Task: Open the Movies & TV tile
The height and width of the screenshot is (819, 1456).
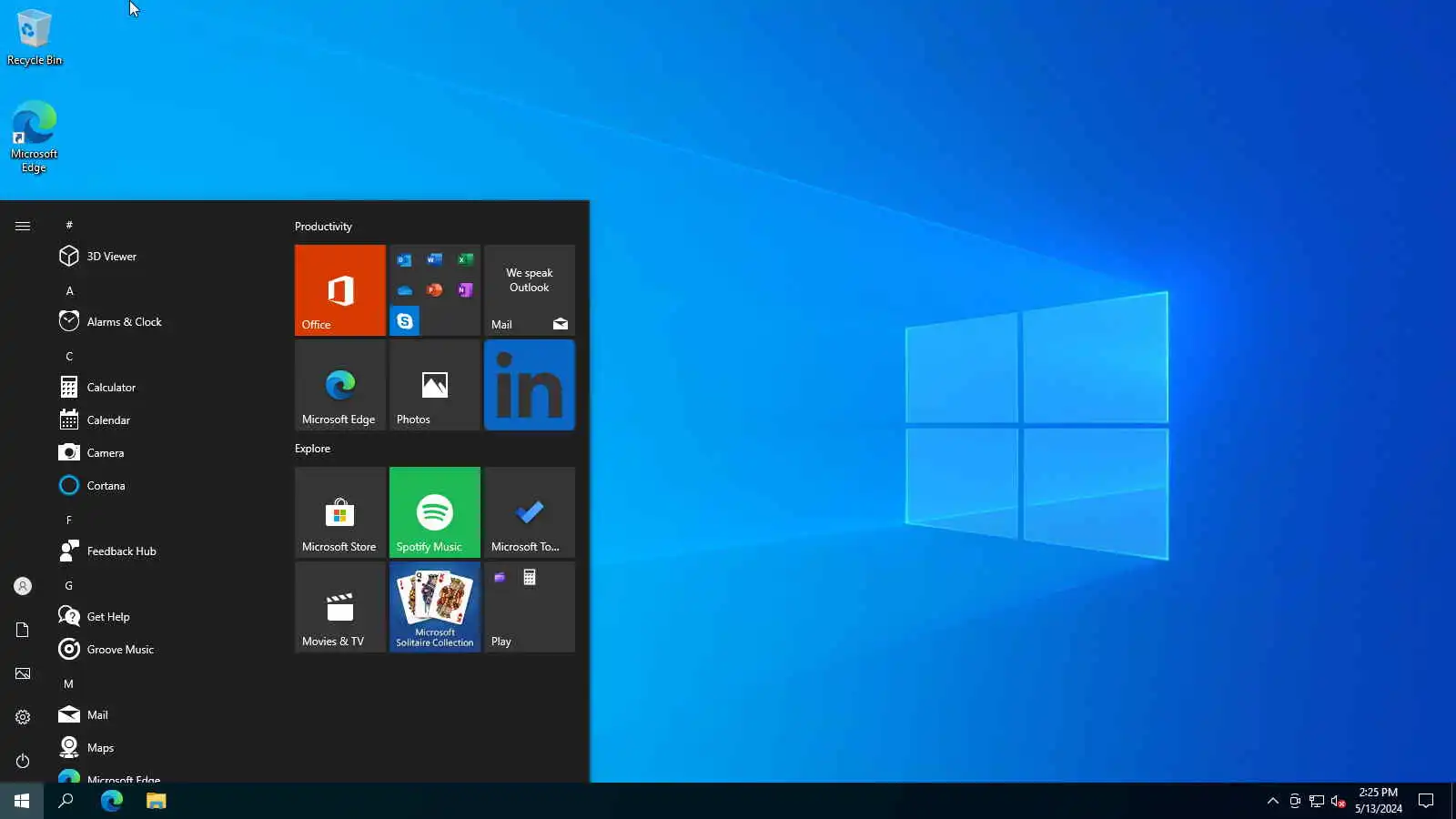Action: tap(340, 607)
